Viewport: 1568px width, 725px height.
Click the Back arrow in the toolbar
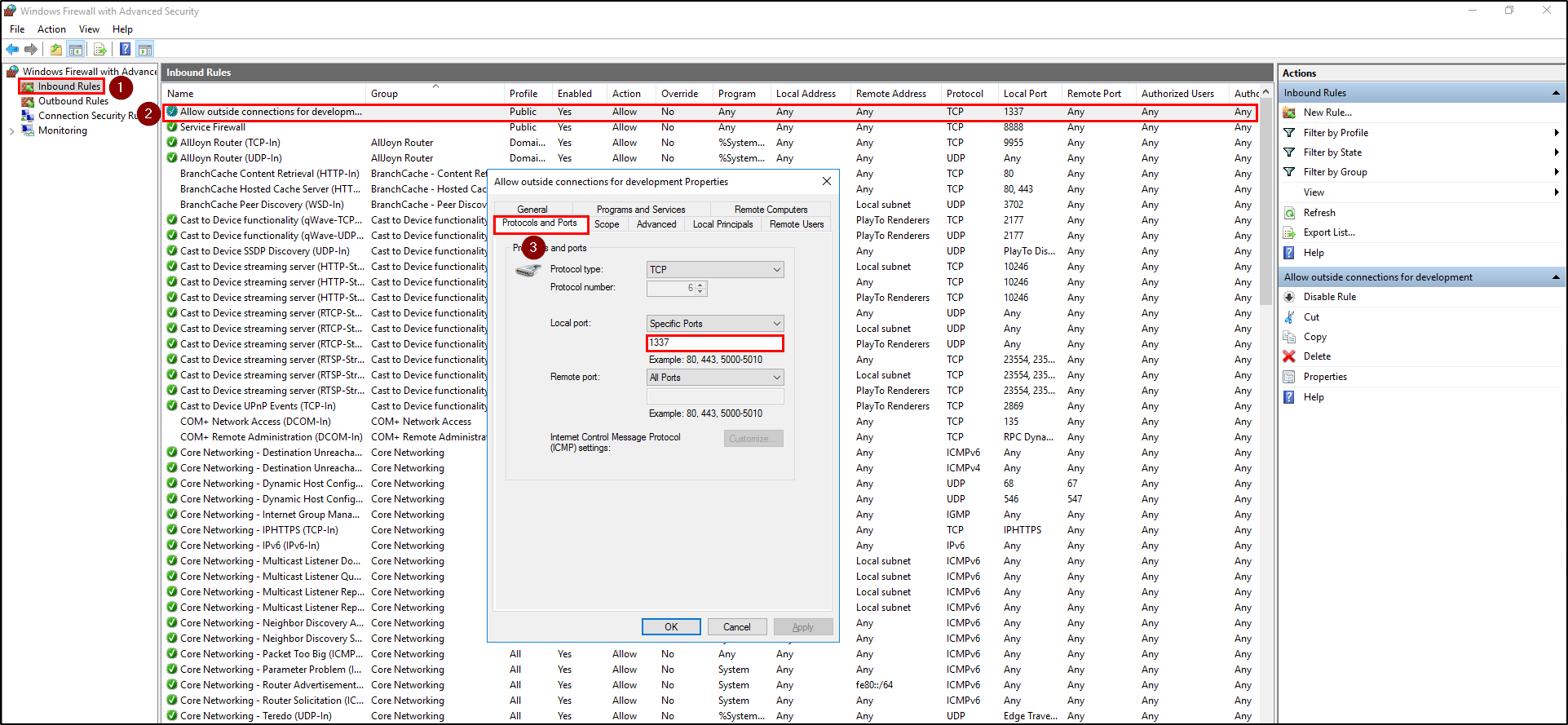click(x=12, y=50)
